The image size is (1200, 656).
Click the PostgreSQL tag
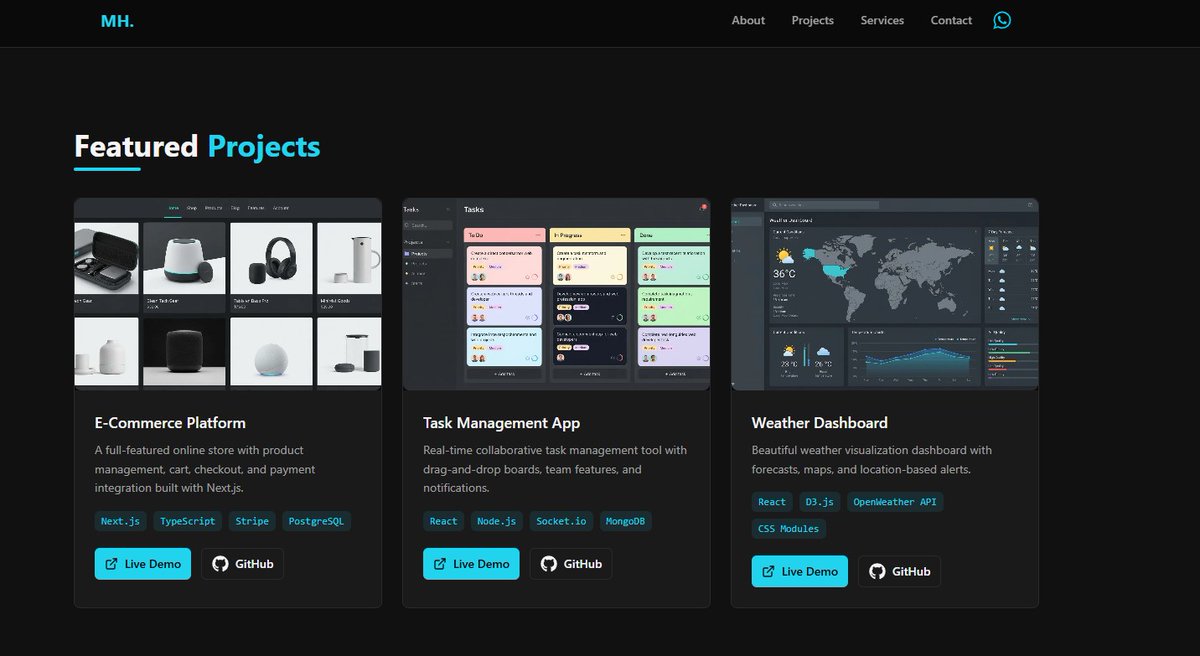click(316, 521)
